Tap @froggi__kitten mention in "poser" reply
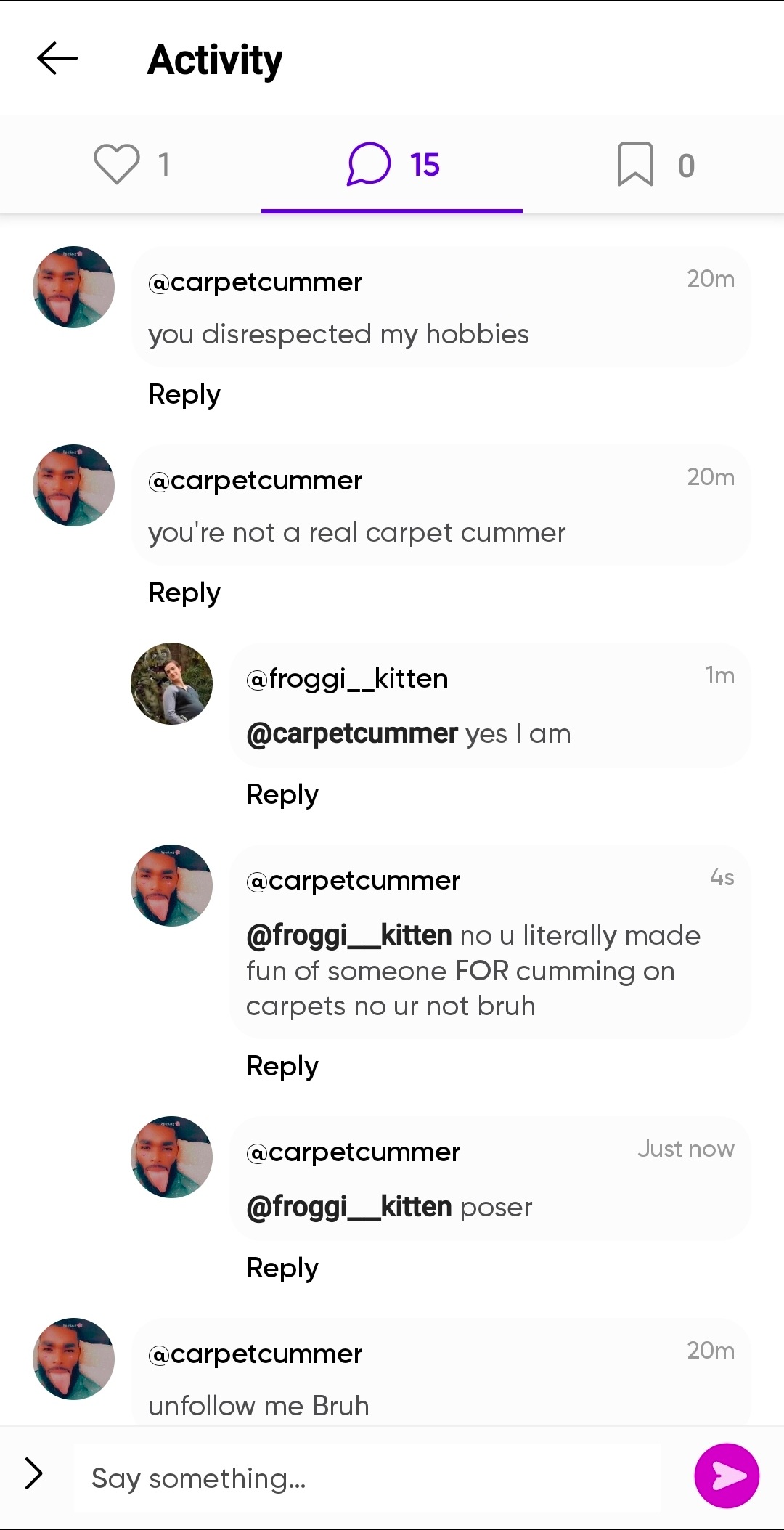Image resolution: width=784 pixels, height=1530 pixels. tap(349, 1207)
